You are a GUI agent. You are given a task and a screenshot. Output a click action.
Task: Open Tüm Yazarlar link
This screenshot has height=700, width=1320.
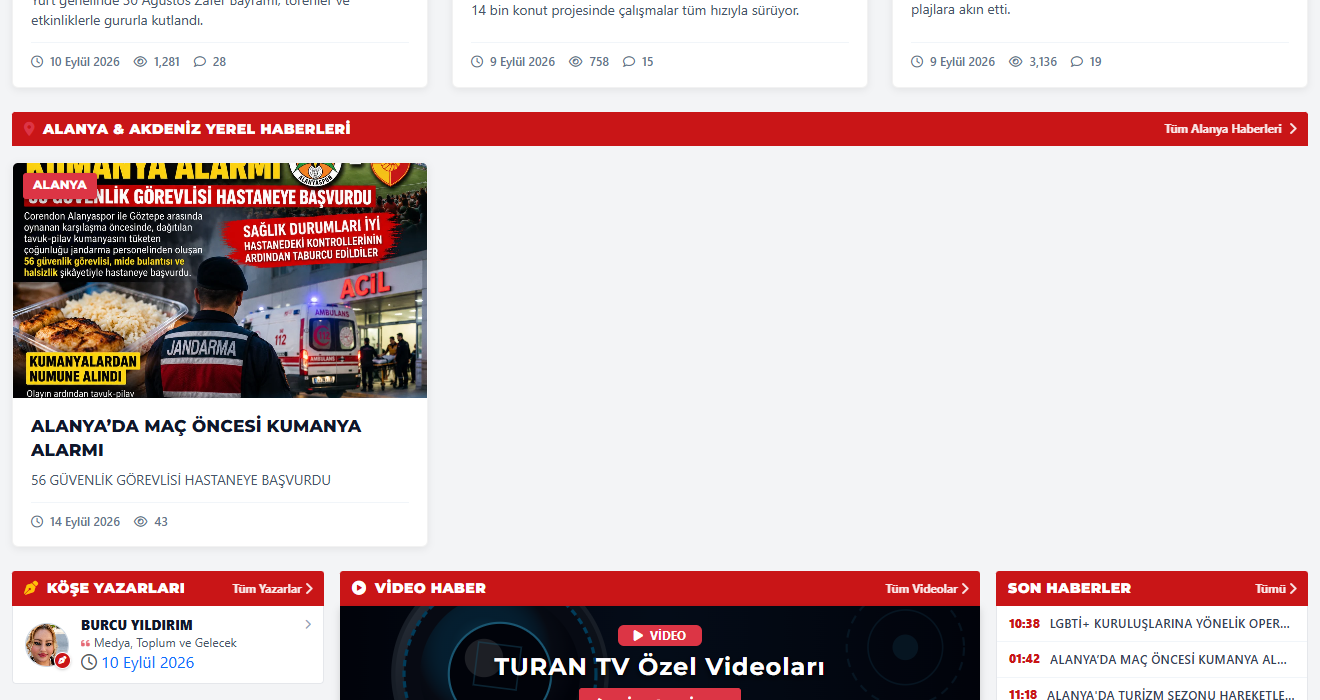coord(267,589)
